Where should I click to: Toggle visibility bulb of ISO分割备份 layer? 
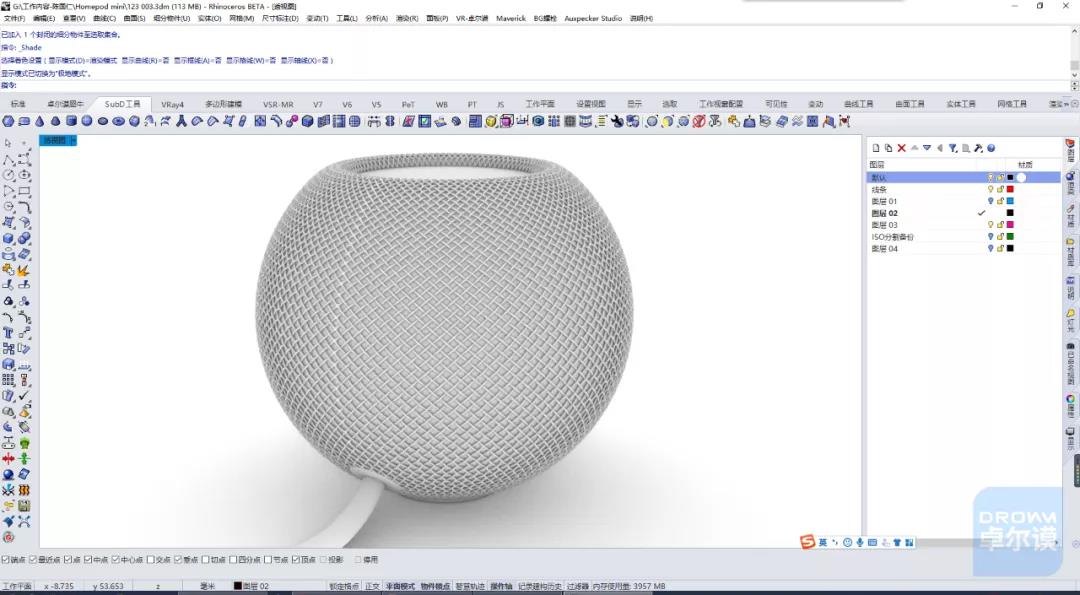[990, 236]
